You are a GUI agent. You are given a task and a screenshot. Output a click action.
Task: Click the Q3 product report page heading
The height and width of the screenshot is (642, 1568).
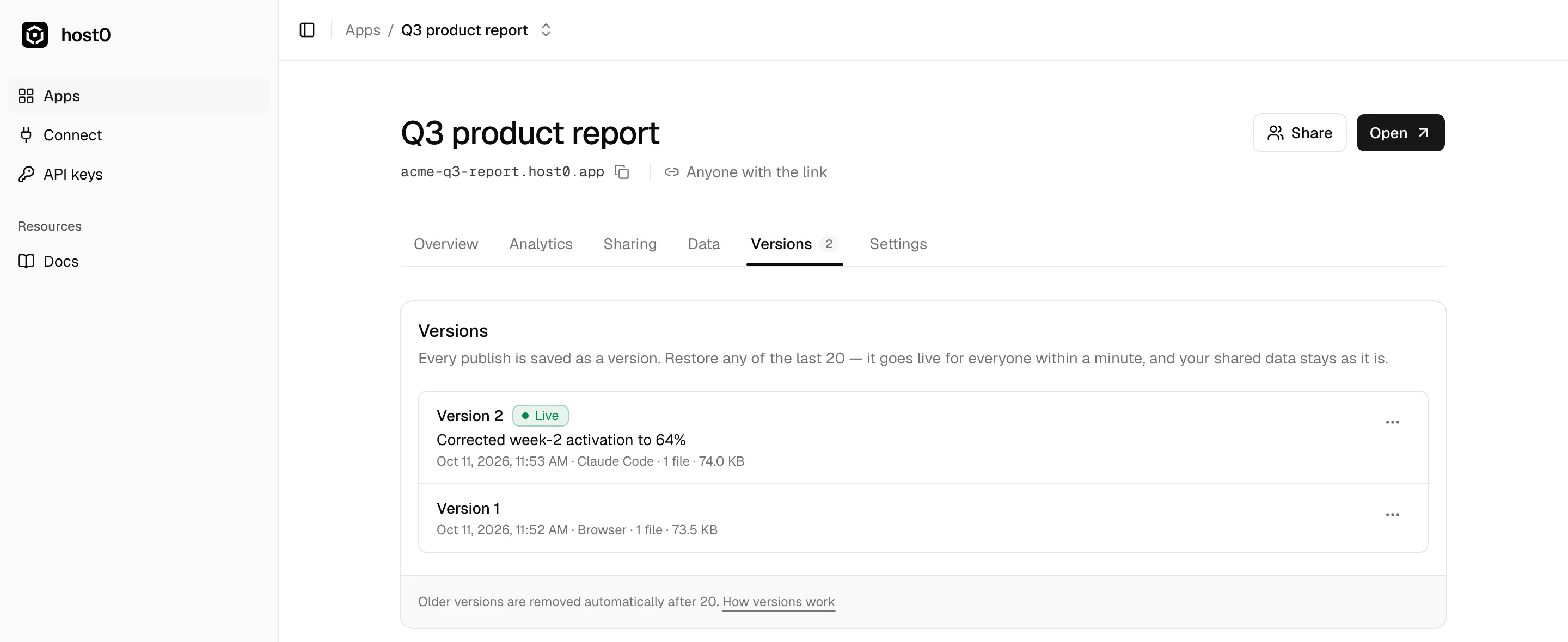pos(530,133)
